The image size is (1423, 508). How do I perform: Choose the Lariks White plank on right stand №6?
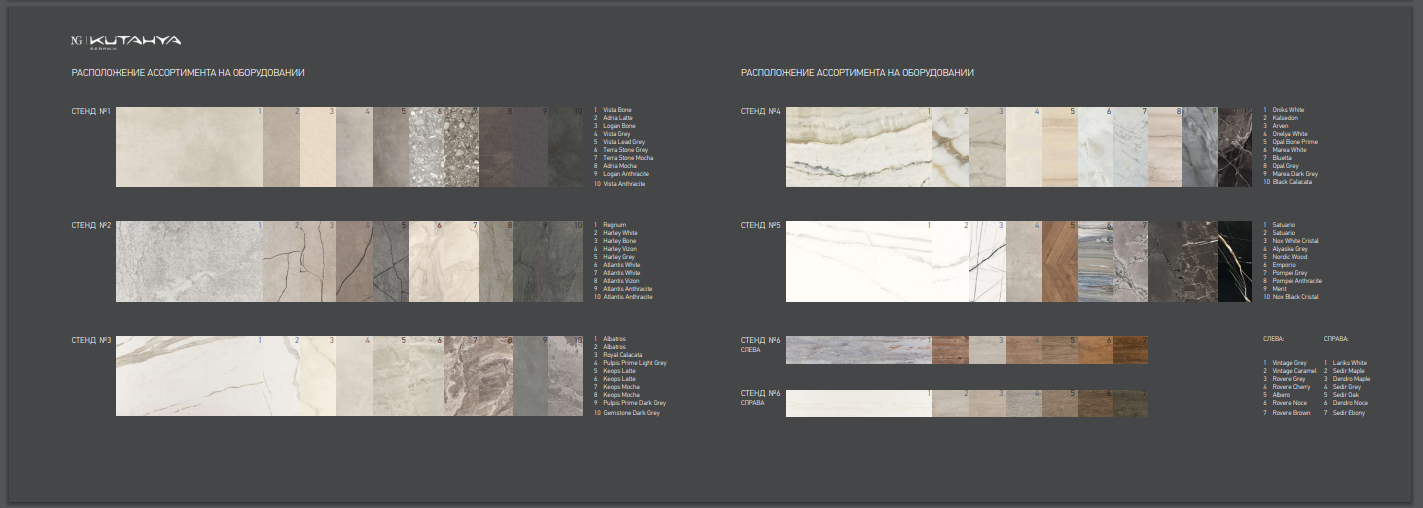pos(858,403)
